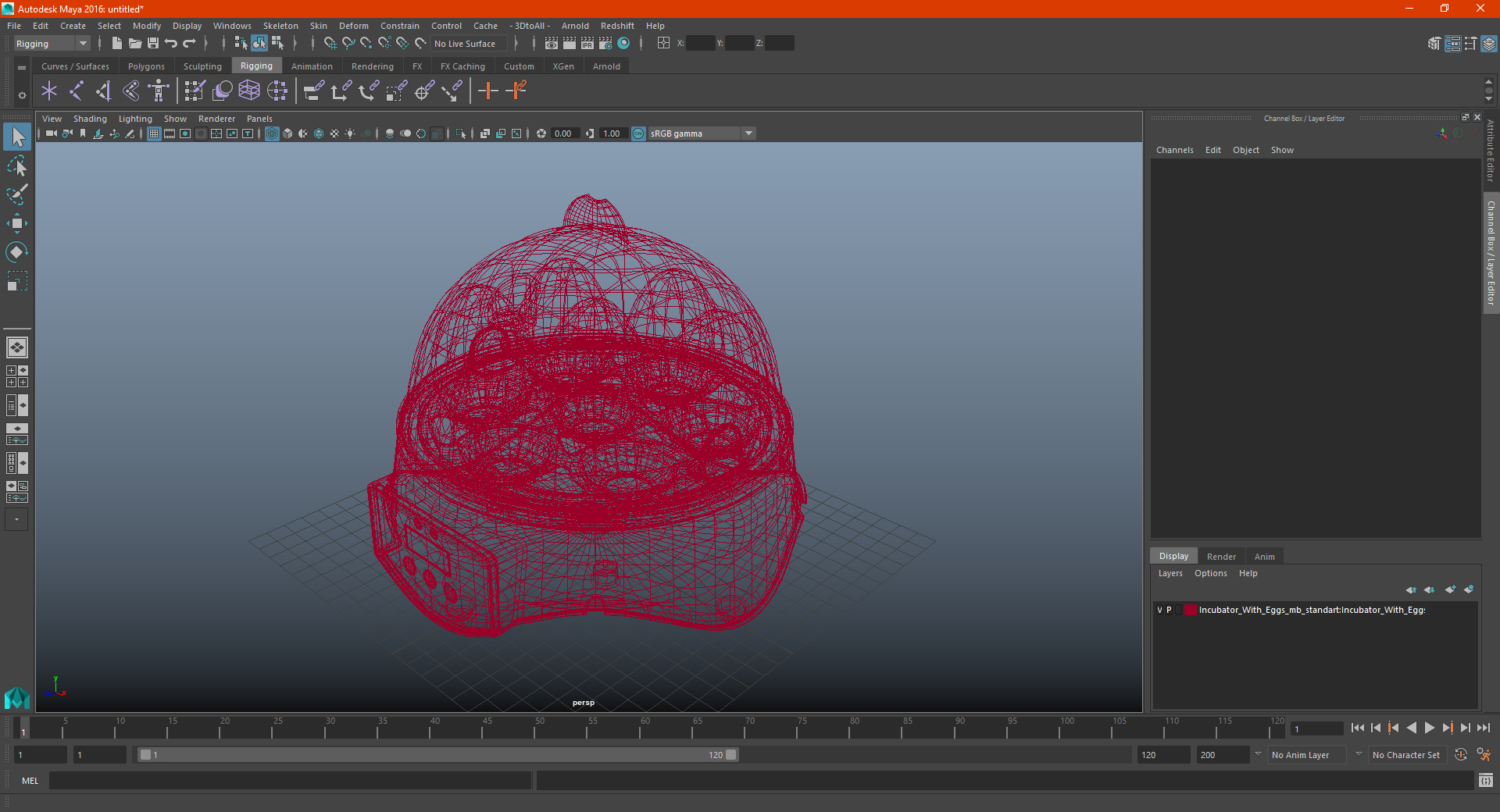Click the Parent Constraint shelf icon
The height and width of the screenshot is (812, 1500).
(314, 91)
